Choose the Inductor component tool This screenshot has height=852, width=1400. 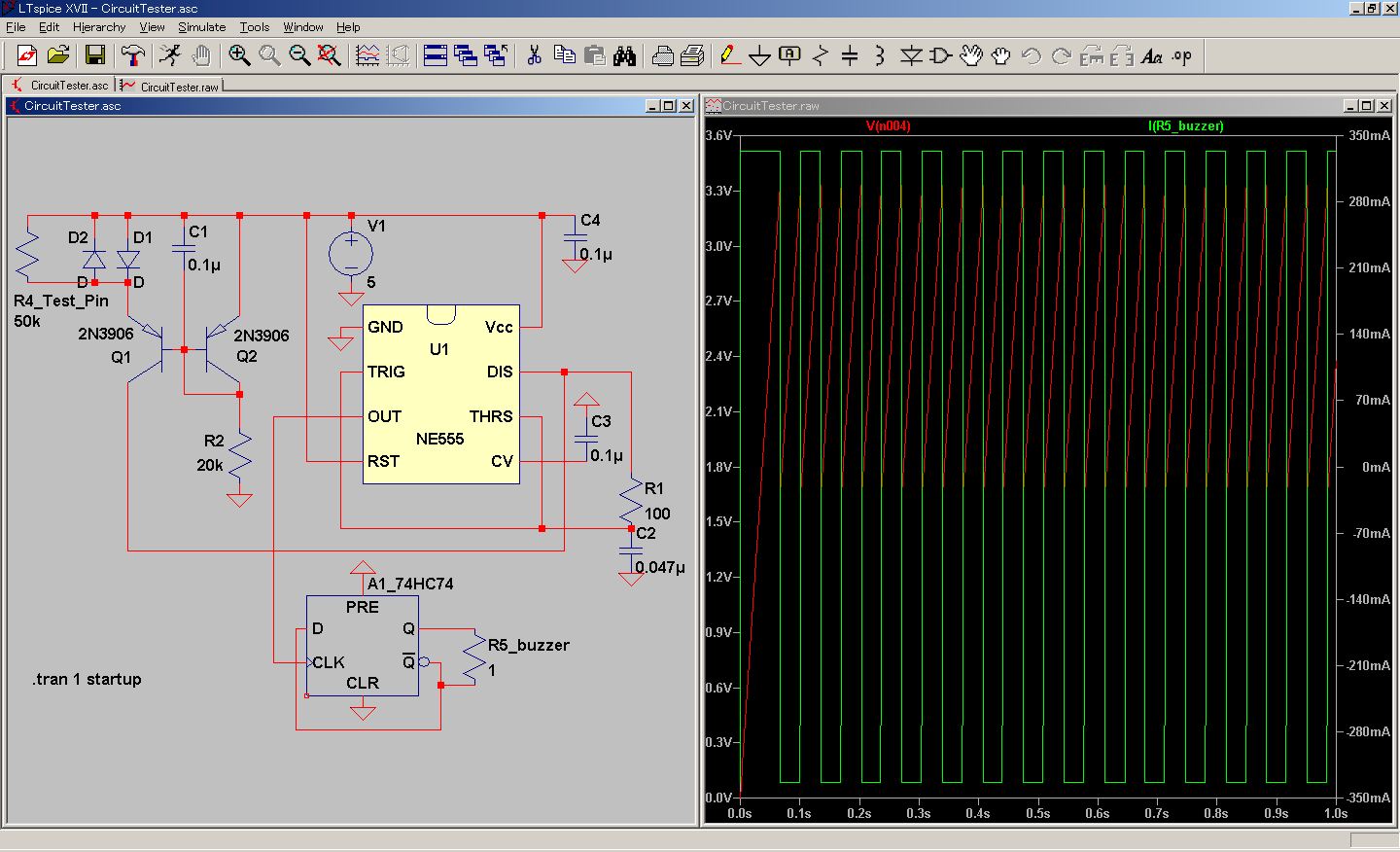pyautogui.click(x=879, y=55)
